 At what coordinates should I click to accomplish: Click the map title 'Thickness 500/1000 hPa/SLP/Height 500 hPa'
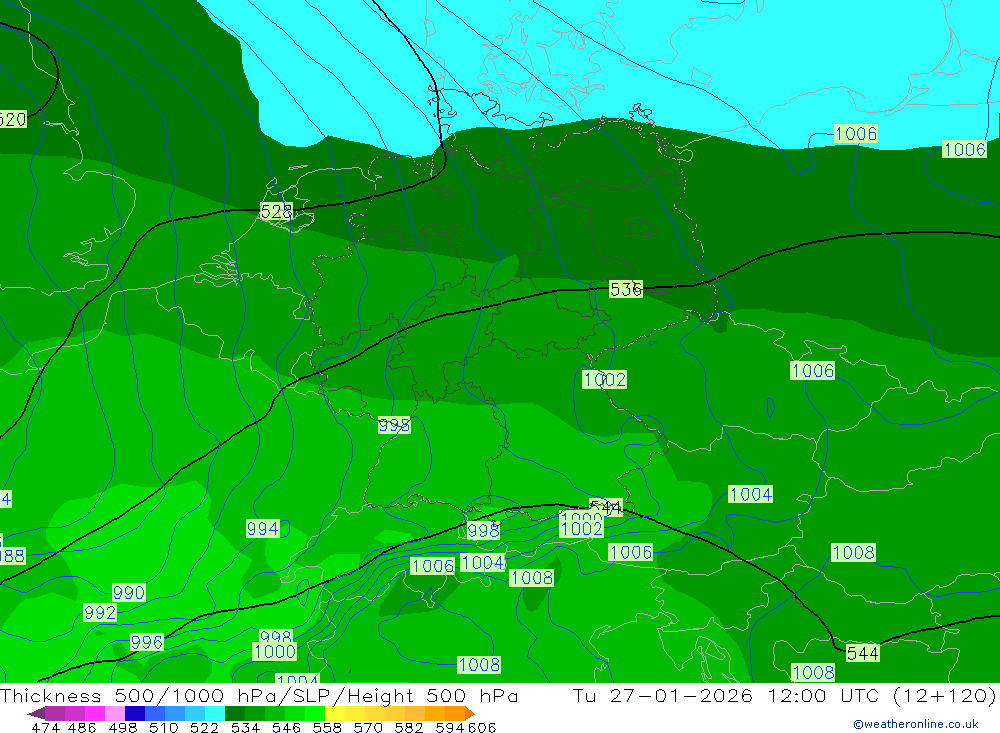tap(259, 695)
